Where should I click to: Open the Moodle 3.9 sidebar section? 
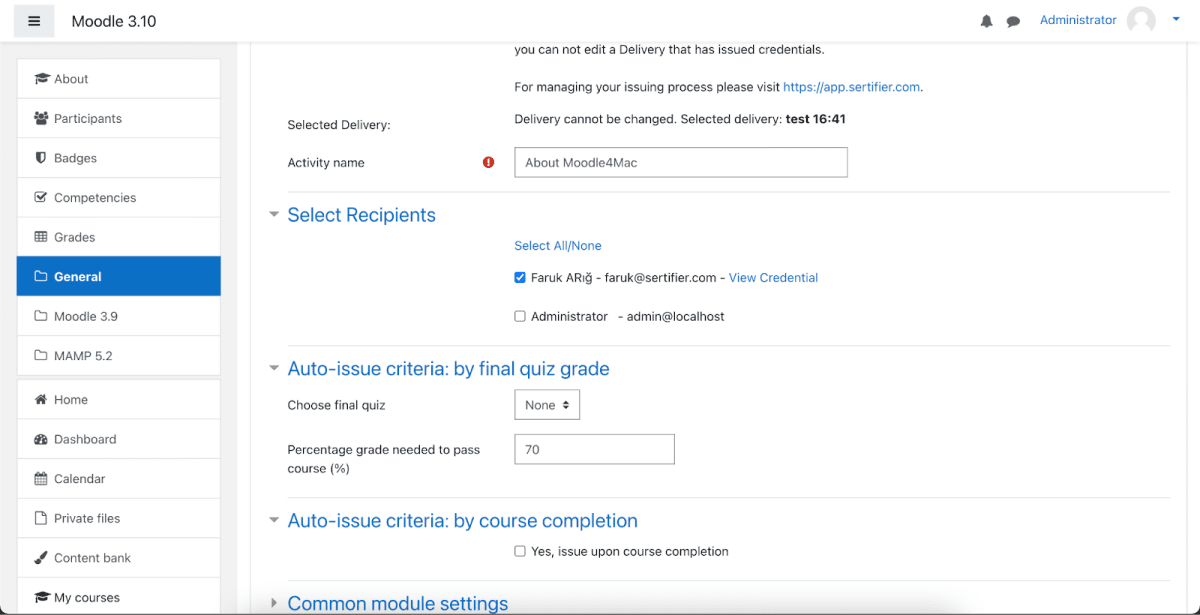click(x=86, y=316)
